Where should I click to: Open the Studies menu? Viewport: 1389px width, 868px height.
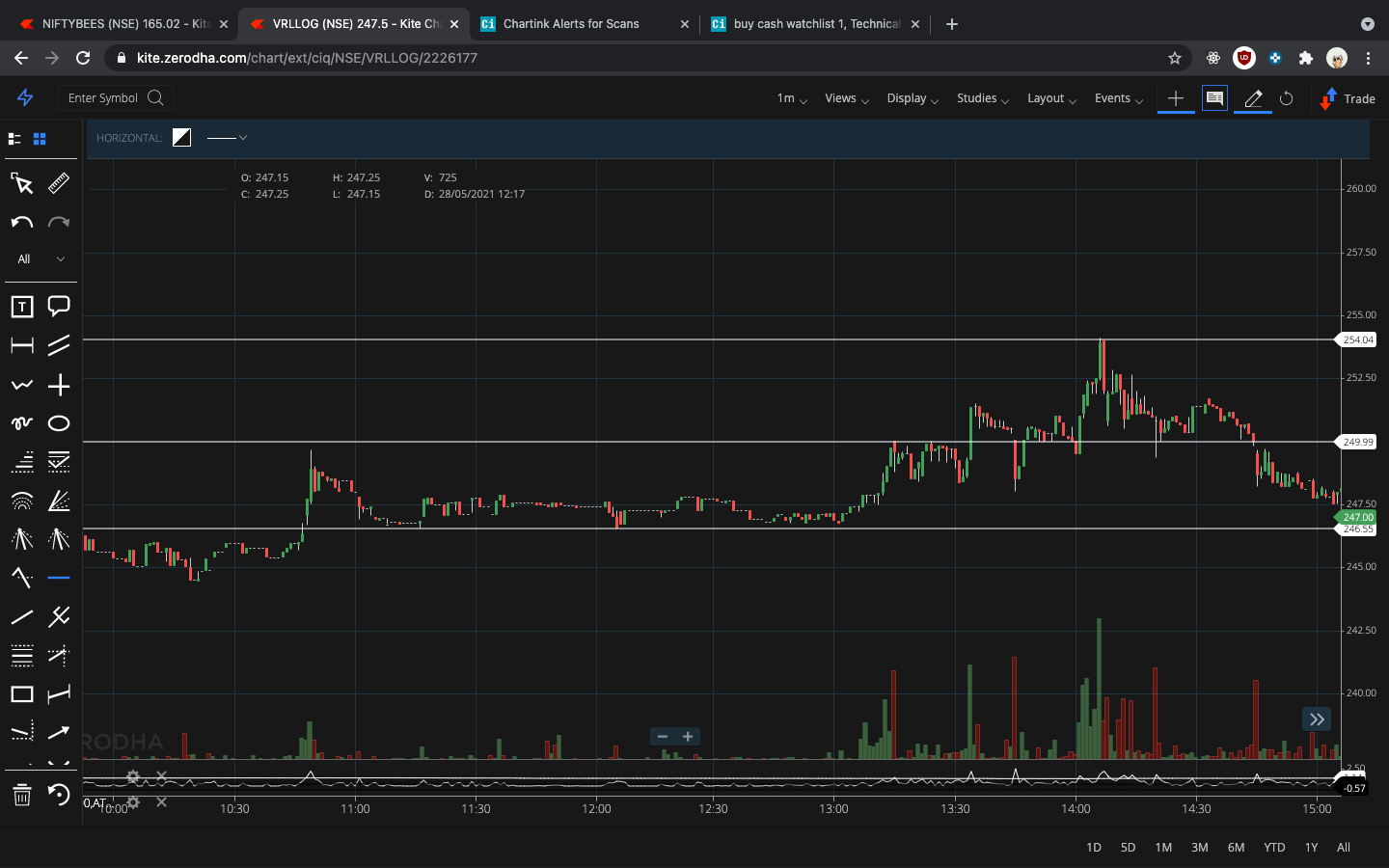pyautogui.click(x=982, y=98)
